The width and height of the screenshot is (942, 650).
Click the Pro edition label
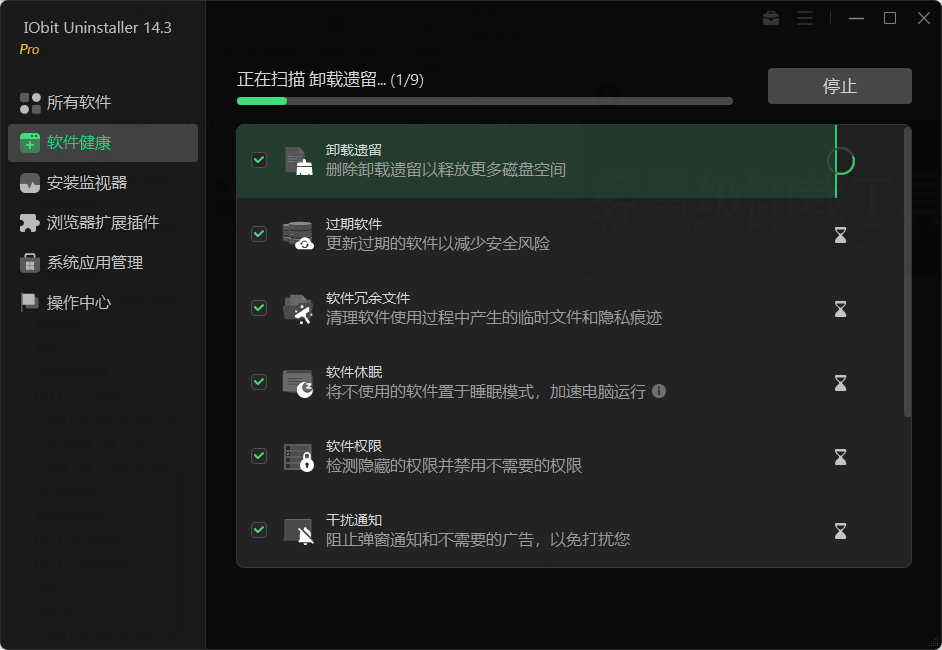[x=29, y=49]
